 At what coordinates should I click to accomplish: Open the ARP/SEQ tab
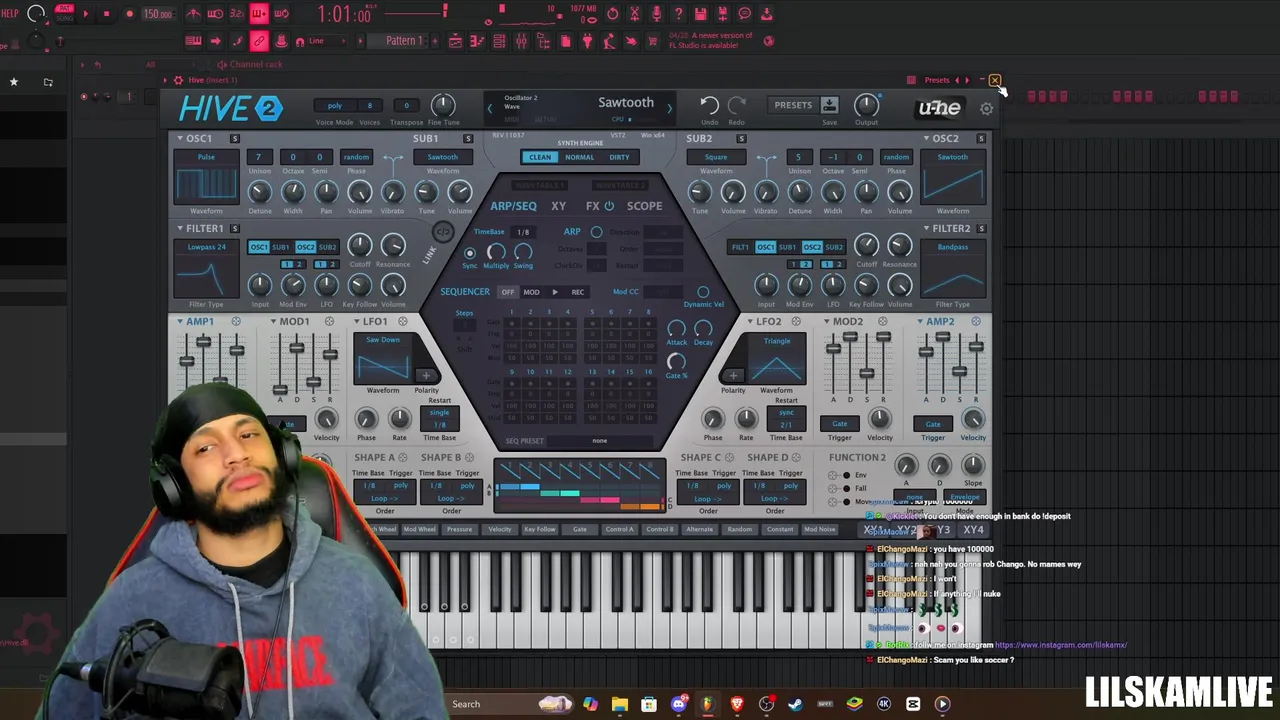(513, 206)
